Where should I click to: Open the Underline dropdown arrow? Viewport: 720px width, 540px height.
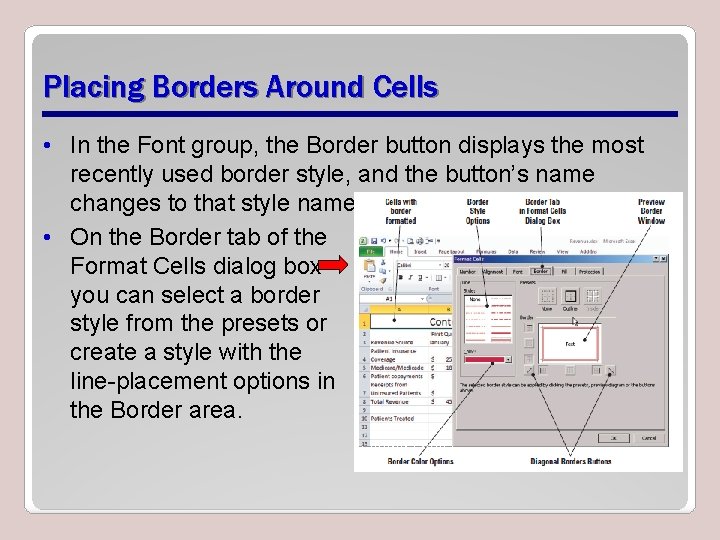pyautogui.click(x=427, y=277)
